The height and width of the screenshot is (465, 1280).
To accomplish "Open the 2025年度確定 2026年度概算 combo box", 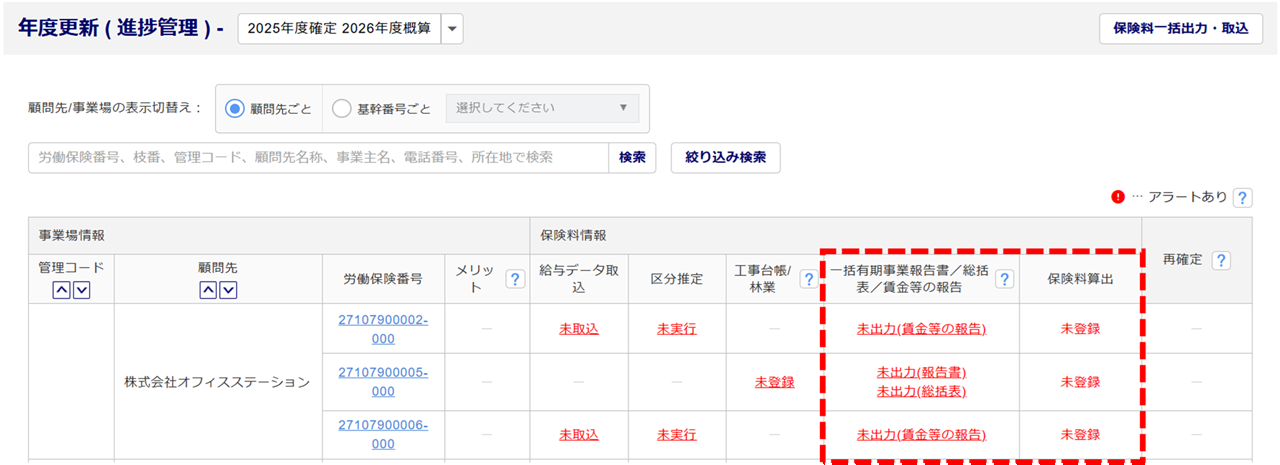I will click(339, 29).
